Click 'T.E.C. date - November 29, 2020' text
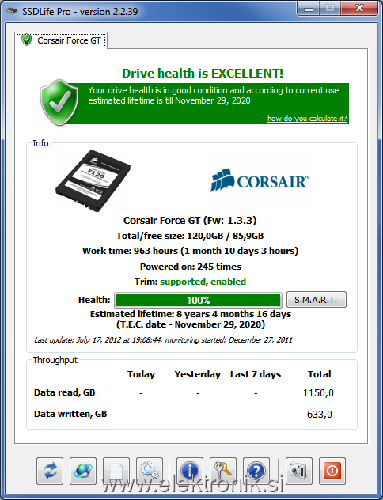Screen dimensions: 383x500 pos(190,325)
